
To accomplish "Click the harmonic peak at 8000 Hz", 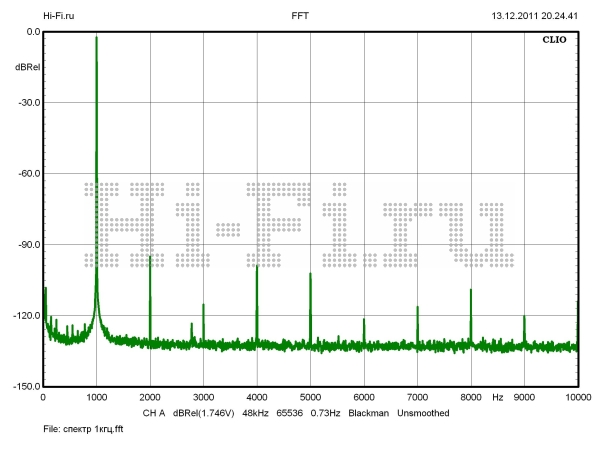I will click(x=471, y=291).
